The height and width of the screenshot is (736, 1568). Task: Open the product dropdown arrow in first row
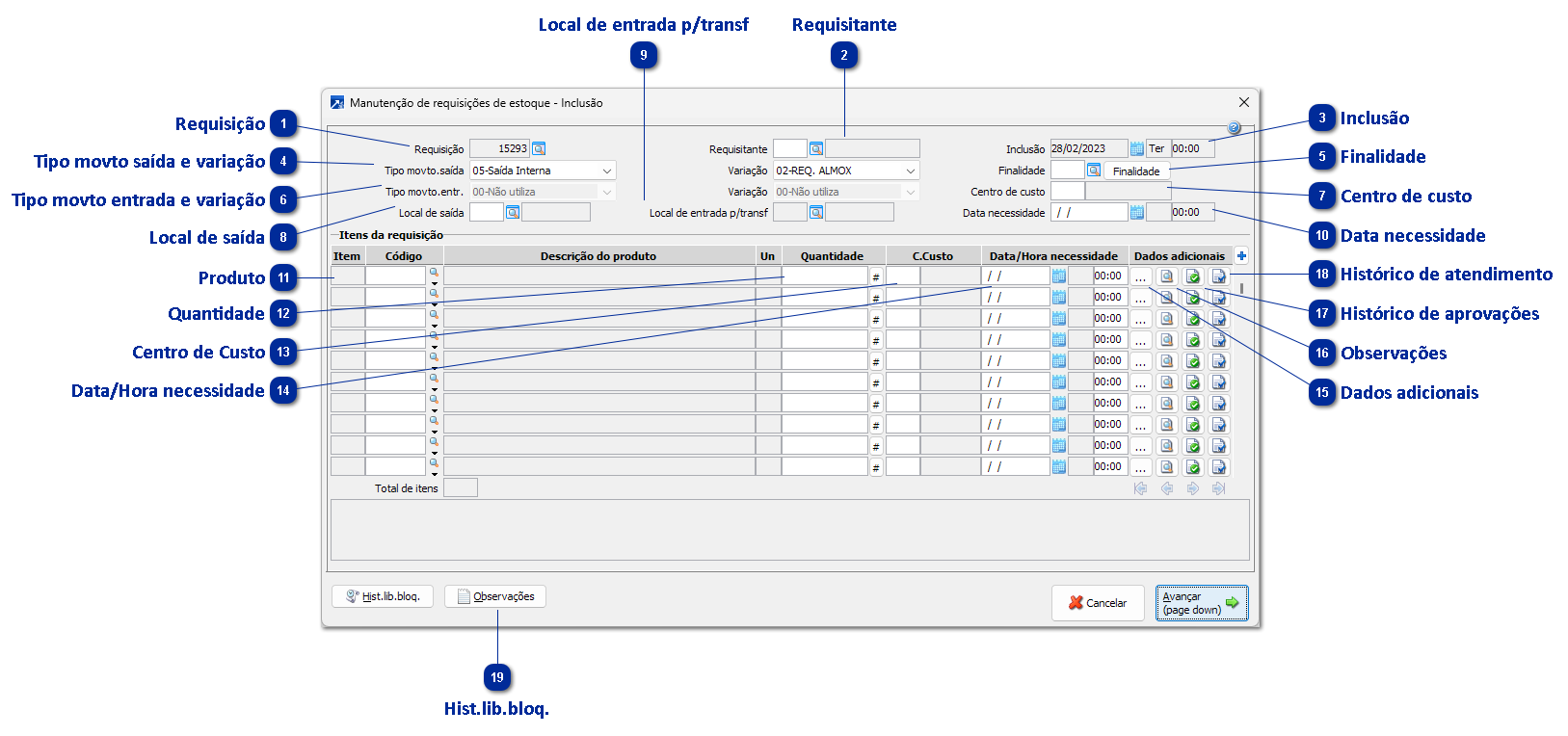pyautogui.click(x=435, y=283)
